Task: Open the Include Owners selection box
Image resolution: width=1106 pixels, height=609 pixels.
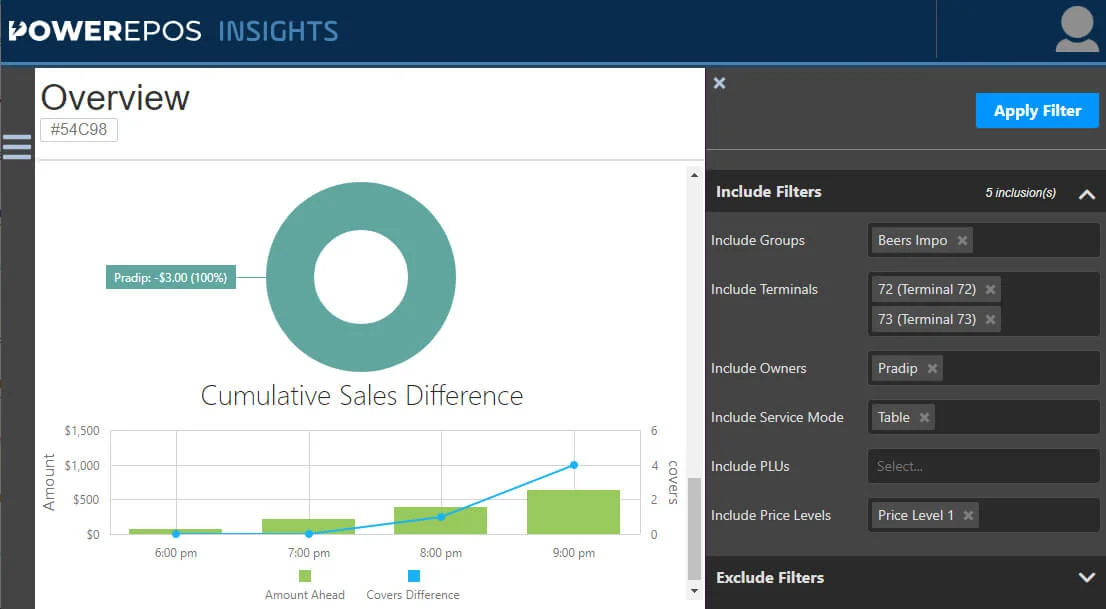Action: pos(983,368)
